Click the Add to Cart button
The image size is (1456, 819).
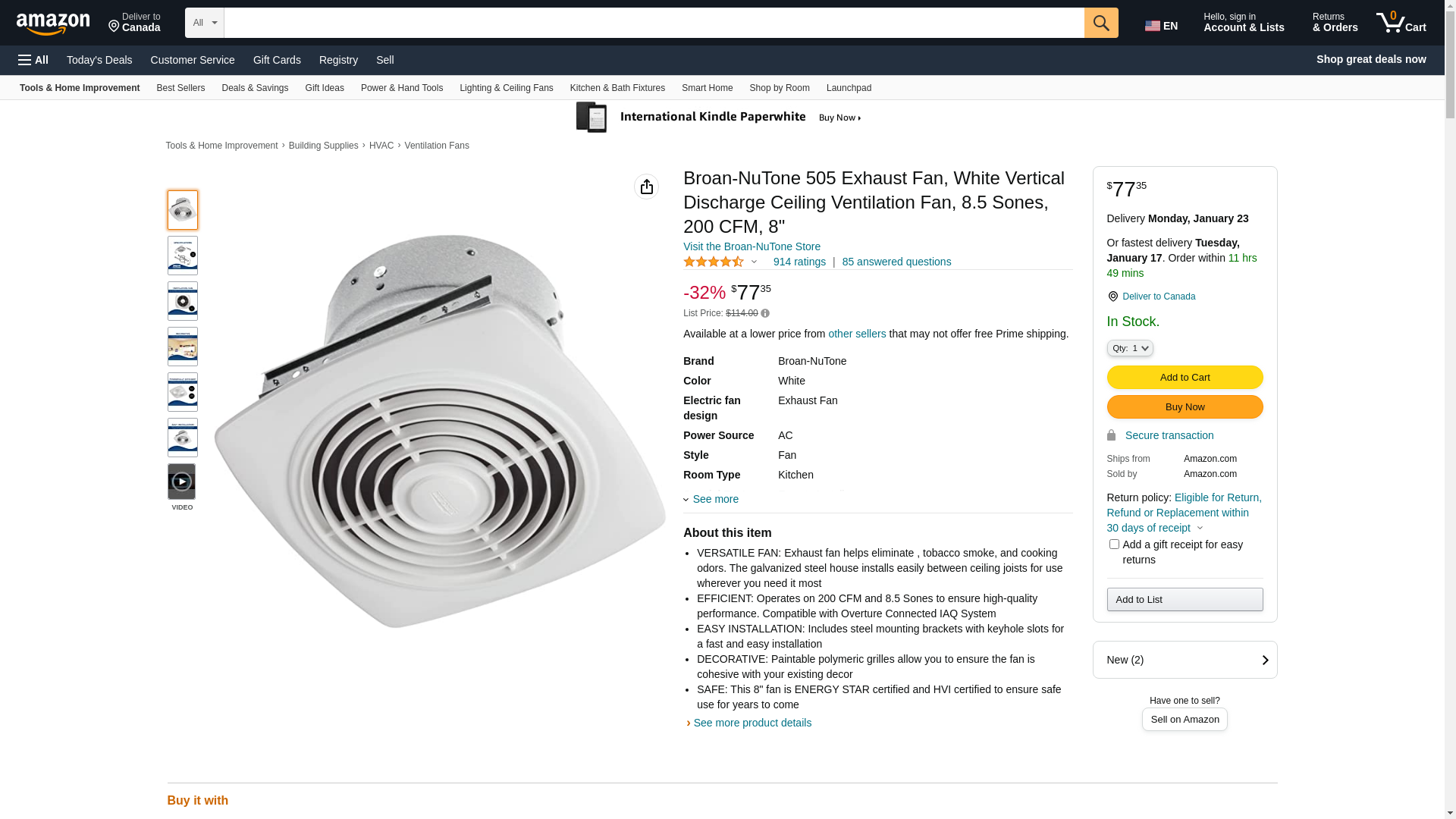tap(1185, 378)
